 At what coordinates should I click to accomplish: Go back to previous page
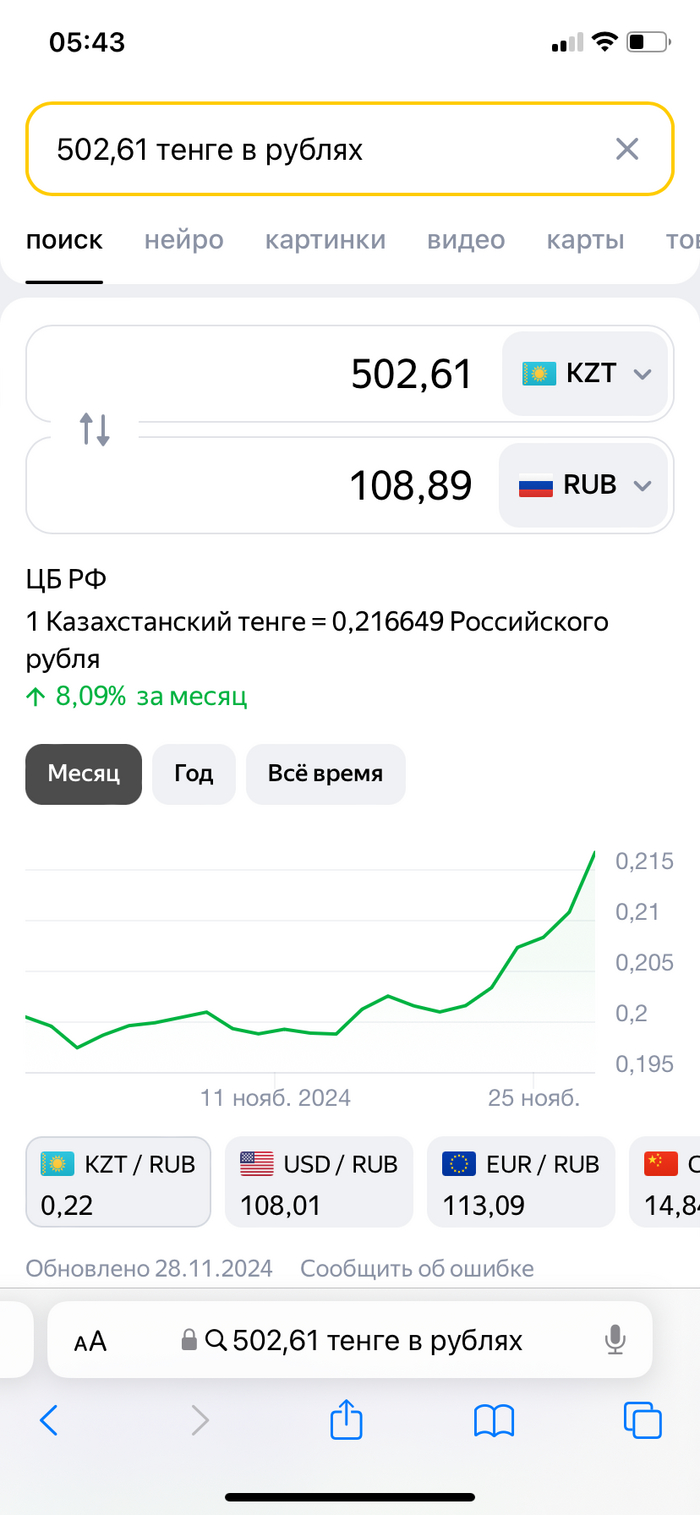click(49, 1420)
